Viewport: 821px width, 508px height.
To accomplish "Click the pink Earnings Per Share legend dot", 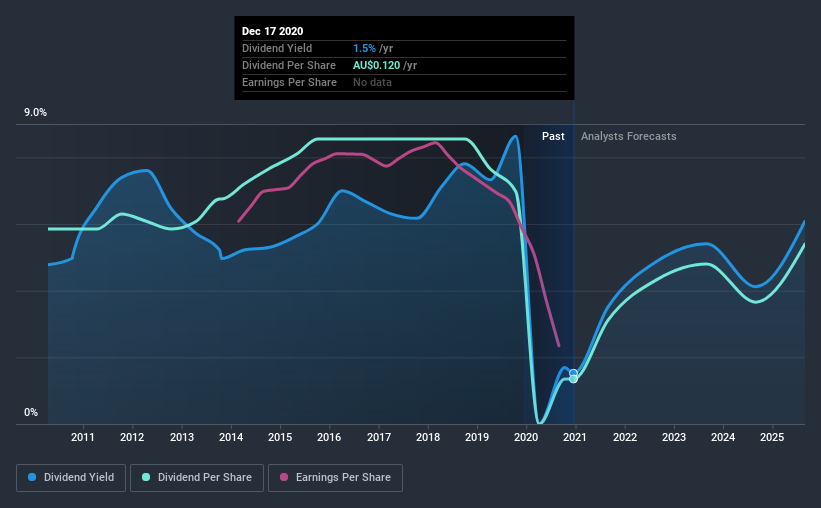I will (284, 477).
